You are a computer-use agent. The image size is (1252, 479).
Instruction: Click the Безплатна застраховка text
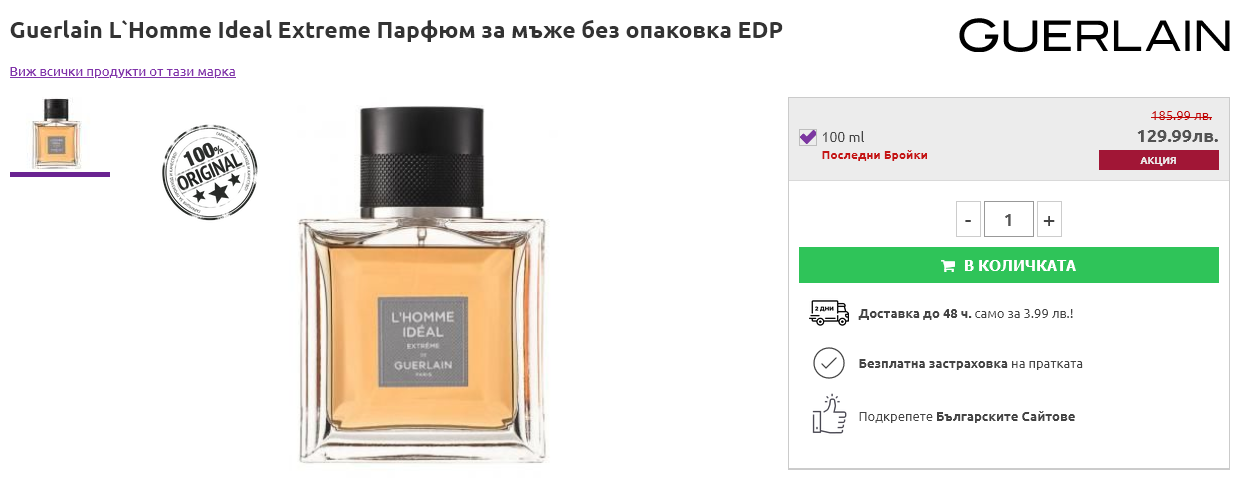tap(933, 364)
